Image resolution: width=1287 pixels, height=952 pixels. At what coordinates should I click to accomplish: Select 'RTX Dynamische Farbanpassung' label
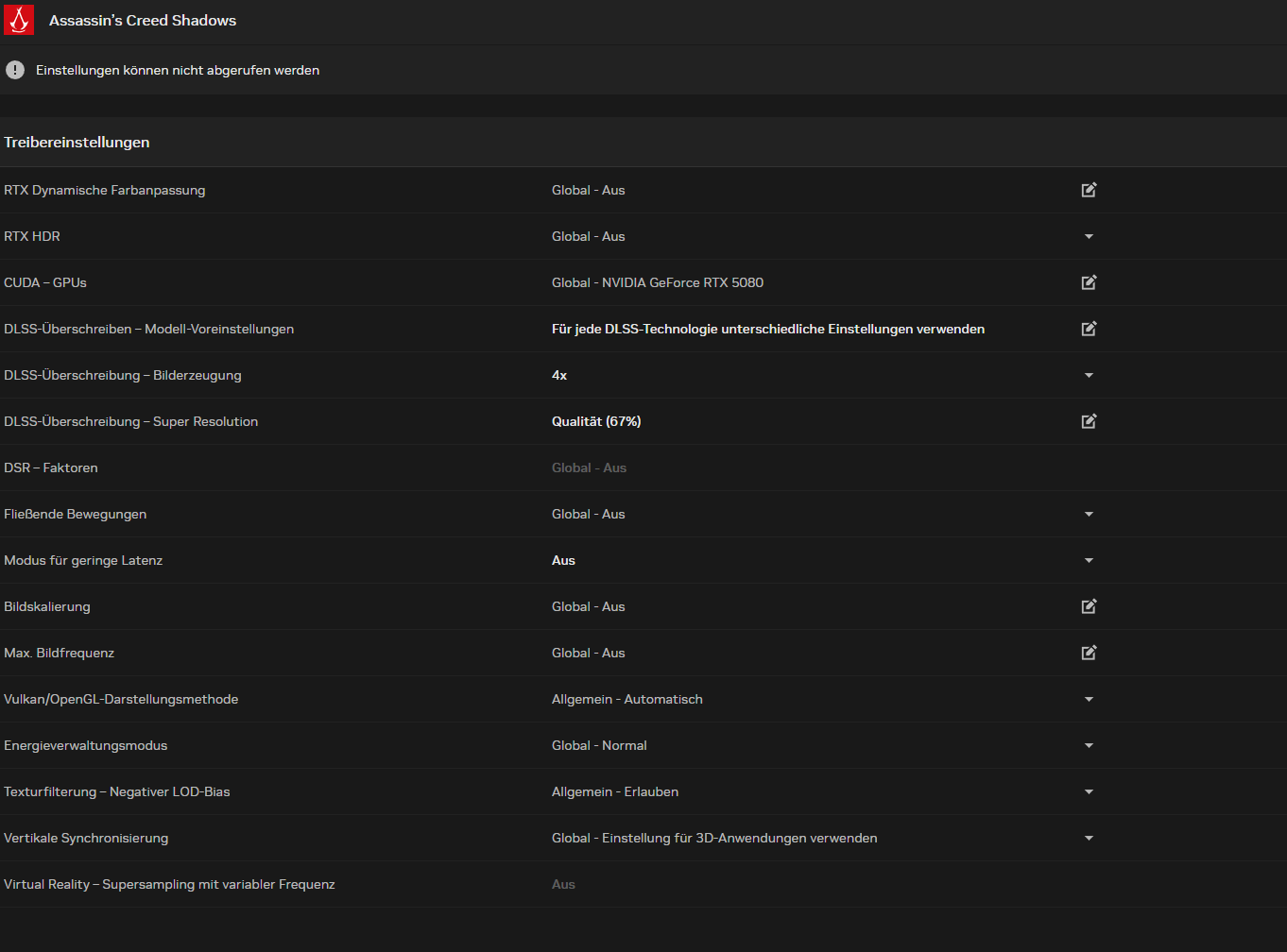(104, 190)
